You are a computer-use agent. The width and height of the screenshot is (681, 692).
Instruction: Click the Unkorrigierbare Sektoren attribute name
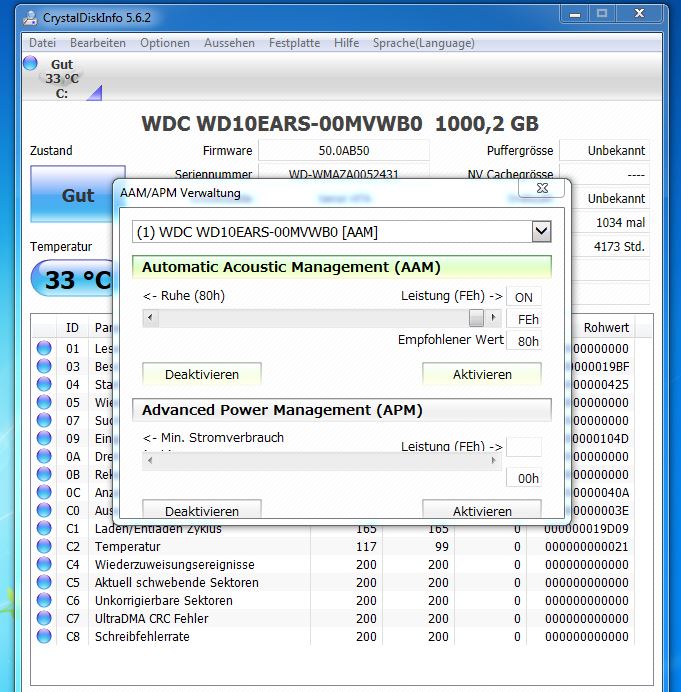click(164, 600)
